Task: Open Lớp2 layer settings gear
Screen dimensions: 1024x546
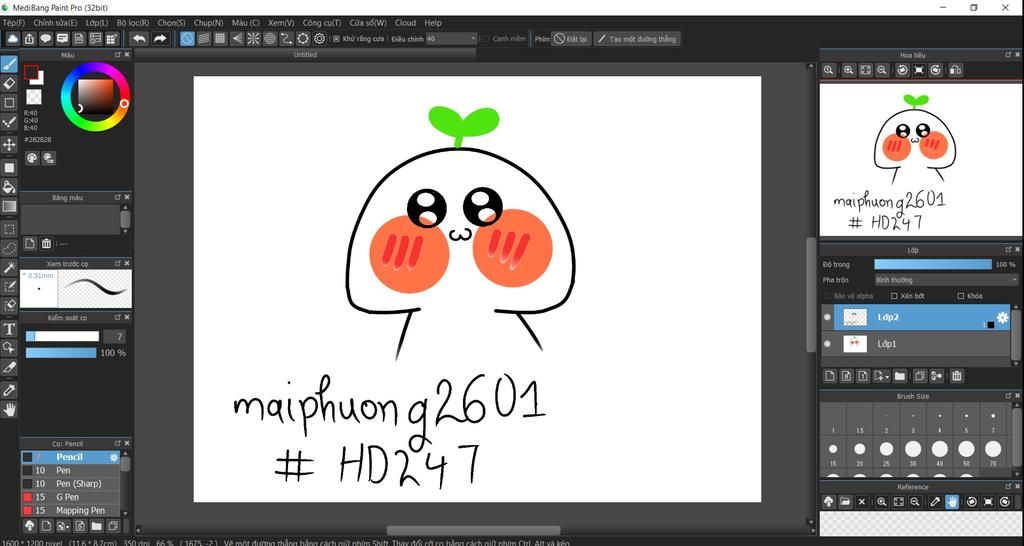Action: tap(1002, 317)
